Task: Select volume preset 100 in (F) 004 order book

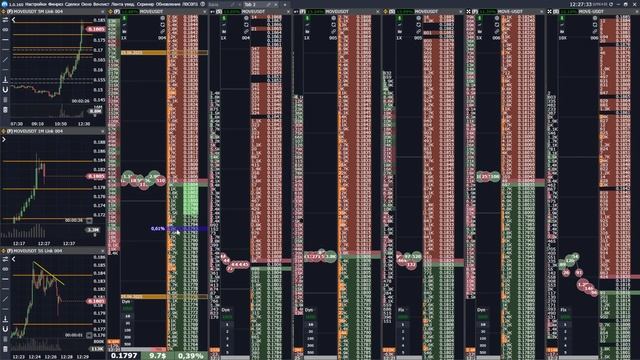Action: pyautogui.click(x=127, y=330)
